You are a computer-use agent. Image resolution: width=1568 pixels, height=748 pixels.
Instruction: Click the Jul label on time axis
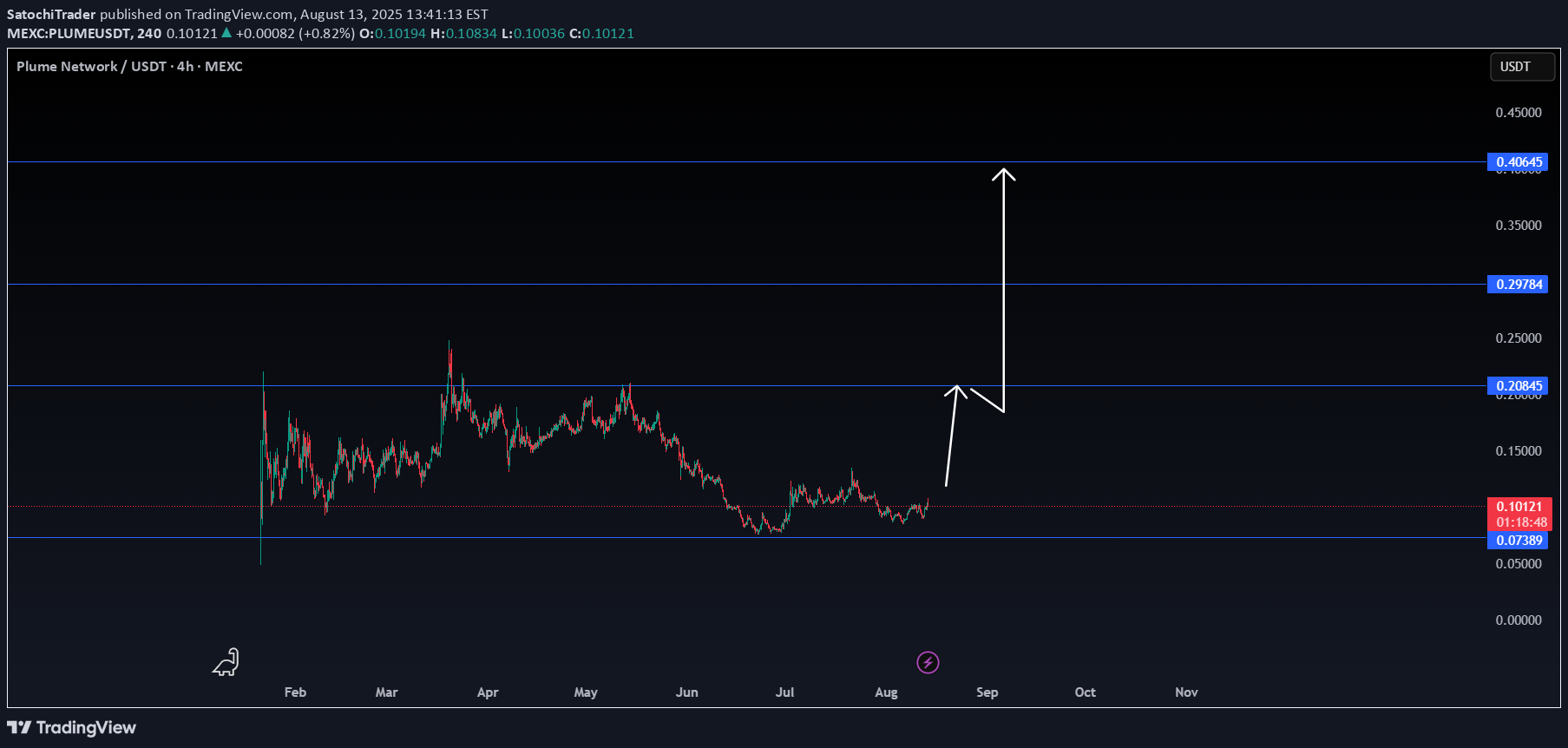click(x=784, y=692)
